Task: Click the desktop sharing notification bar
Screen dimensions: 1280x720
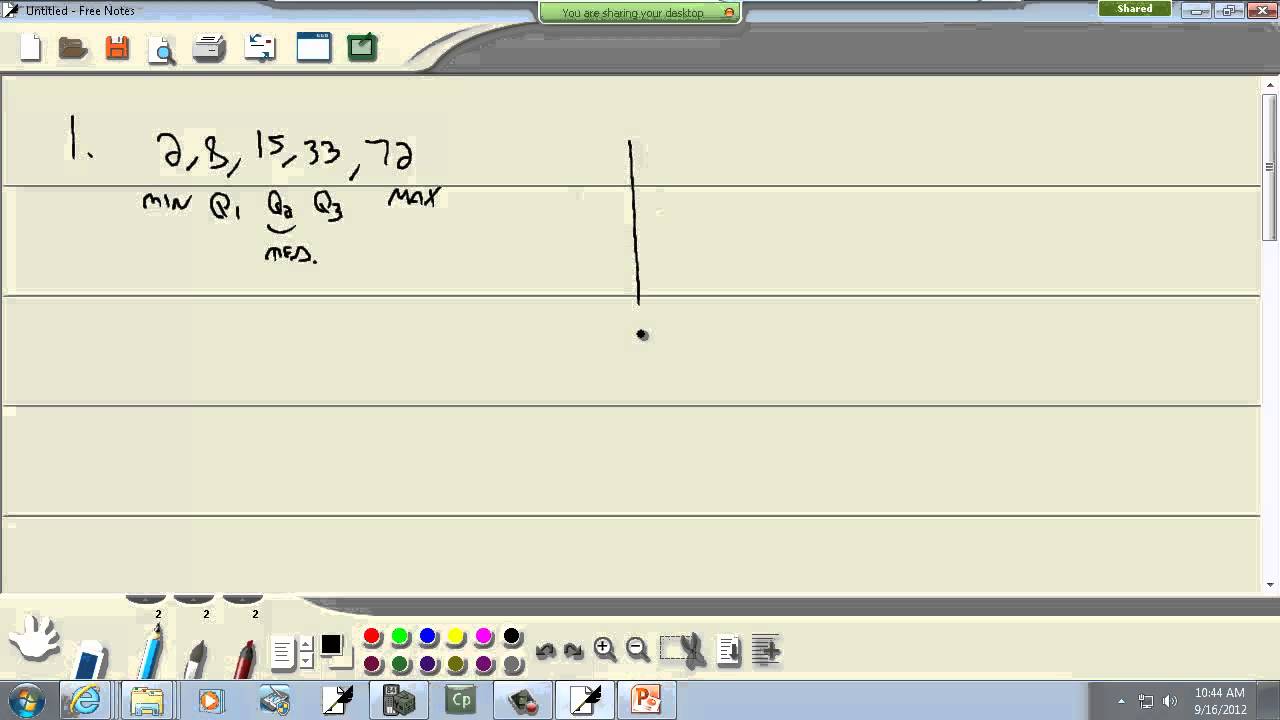Action: [x=640, y=12]
